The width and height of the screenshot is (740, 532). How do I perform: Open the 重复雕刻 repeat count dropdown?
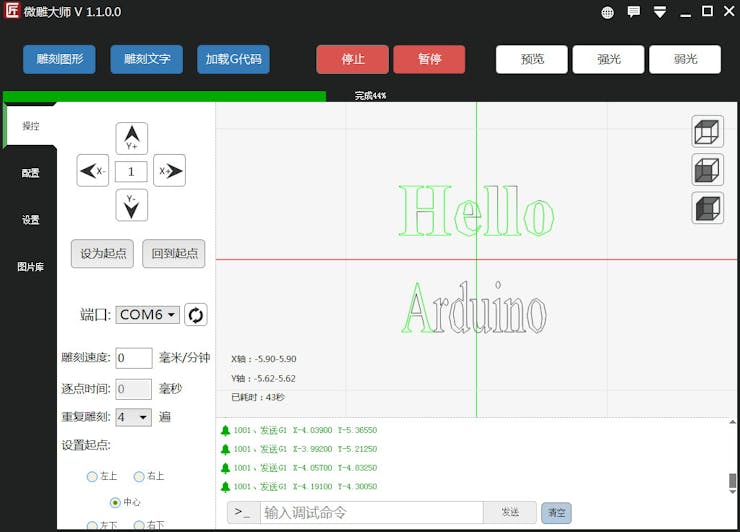tap(134, 417)
